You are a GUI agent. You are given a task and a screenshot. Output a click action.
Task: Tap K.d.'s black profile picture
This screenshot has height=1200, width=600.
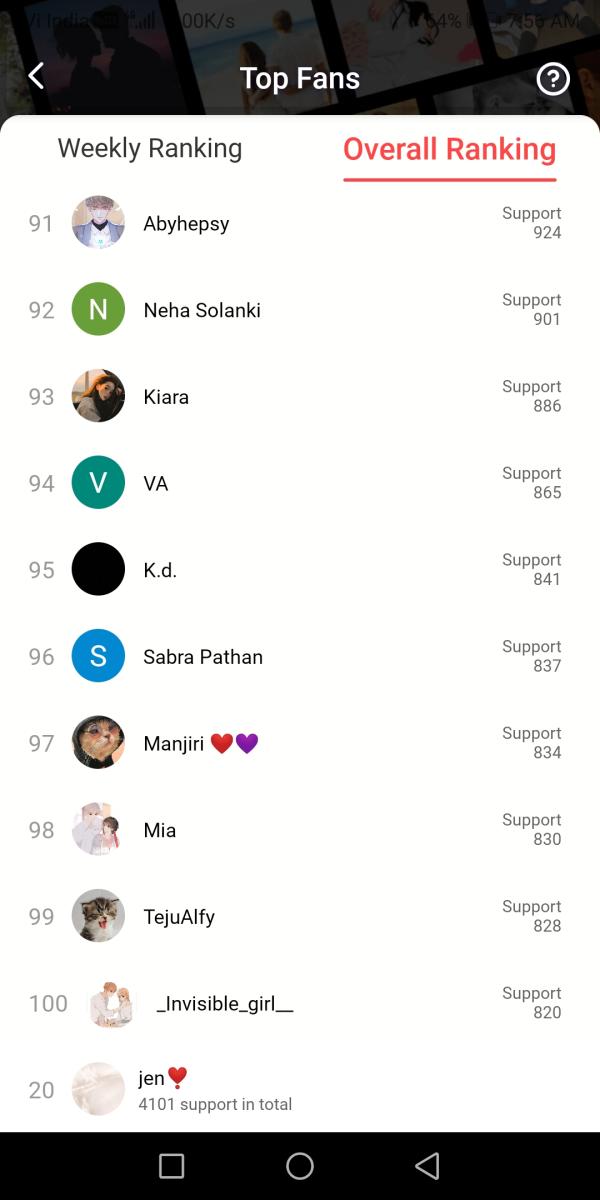pos(98,569)
